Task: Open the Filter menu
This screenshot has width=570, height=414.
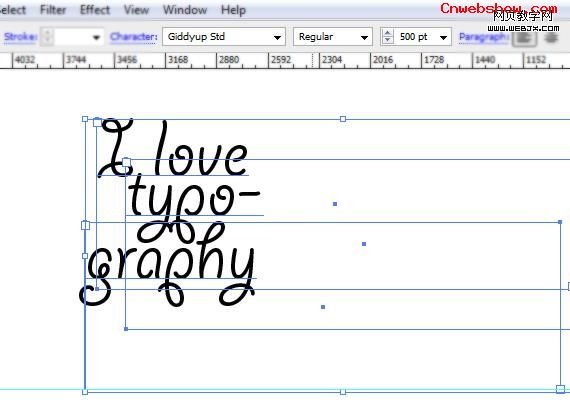Action: coord(53,10)
